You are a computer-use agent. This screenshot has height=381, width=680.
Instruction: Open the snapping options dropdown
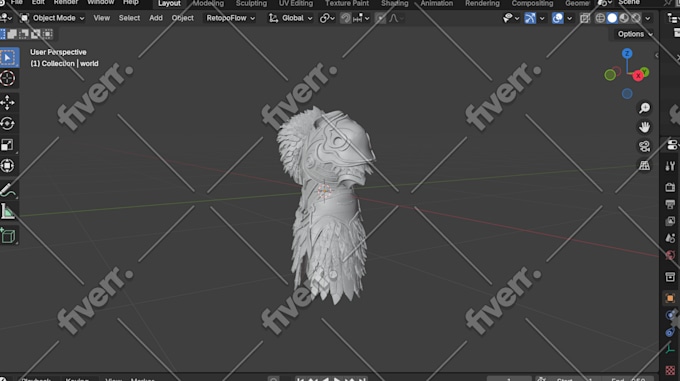361,18
